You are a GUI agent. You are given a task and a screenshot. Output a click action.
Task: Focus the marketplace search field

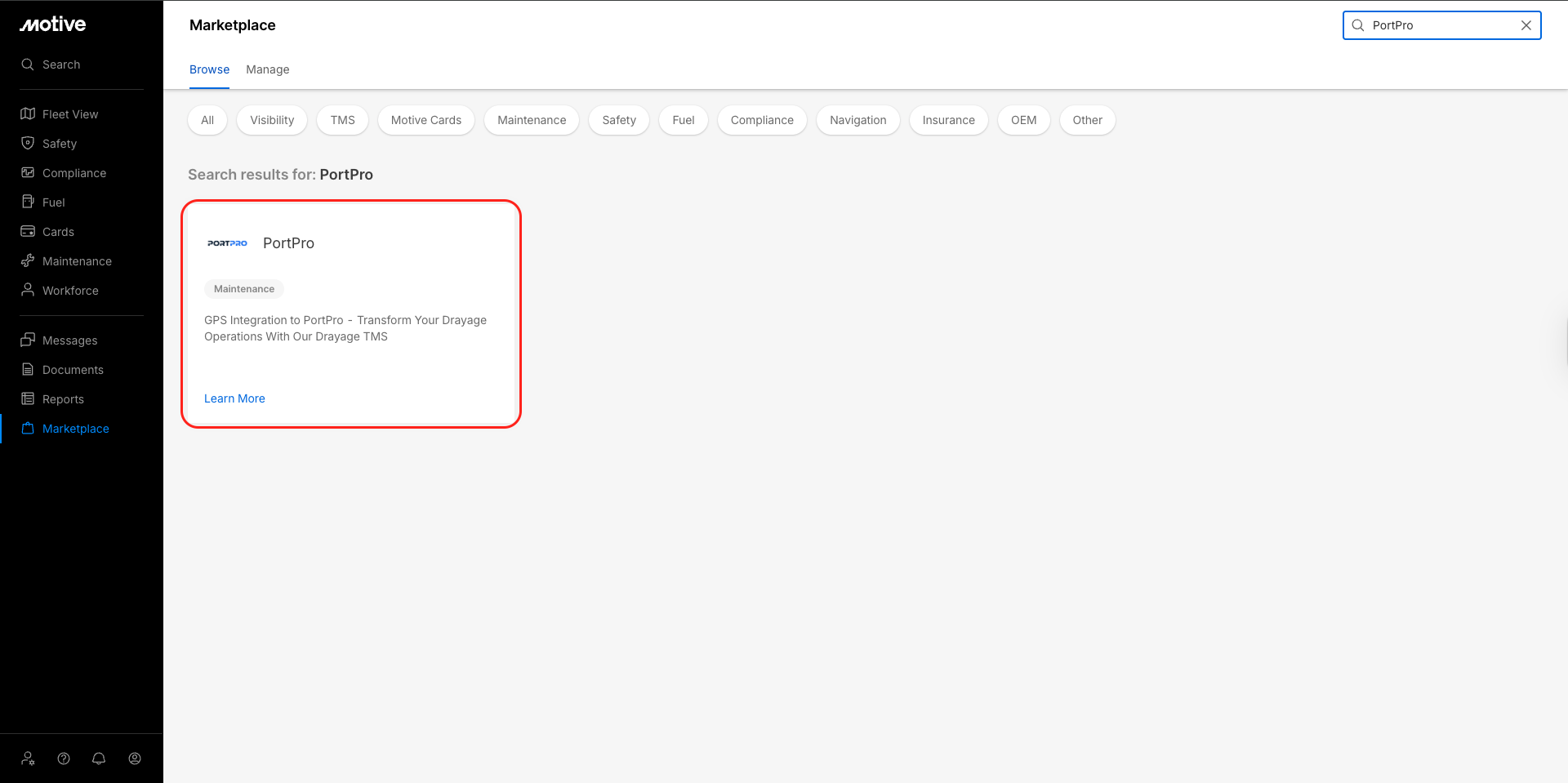tap(1442, 25)
